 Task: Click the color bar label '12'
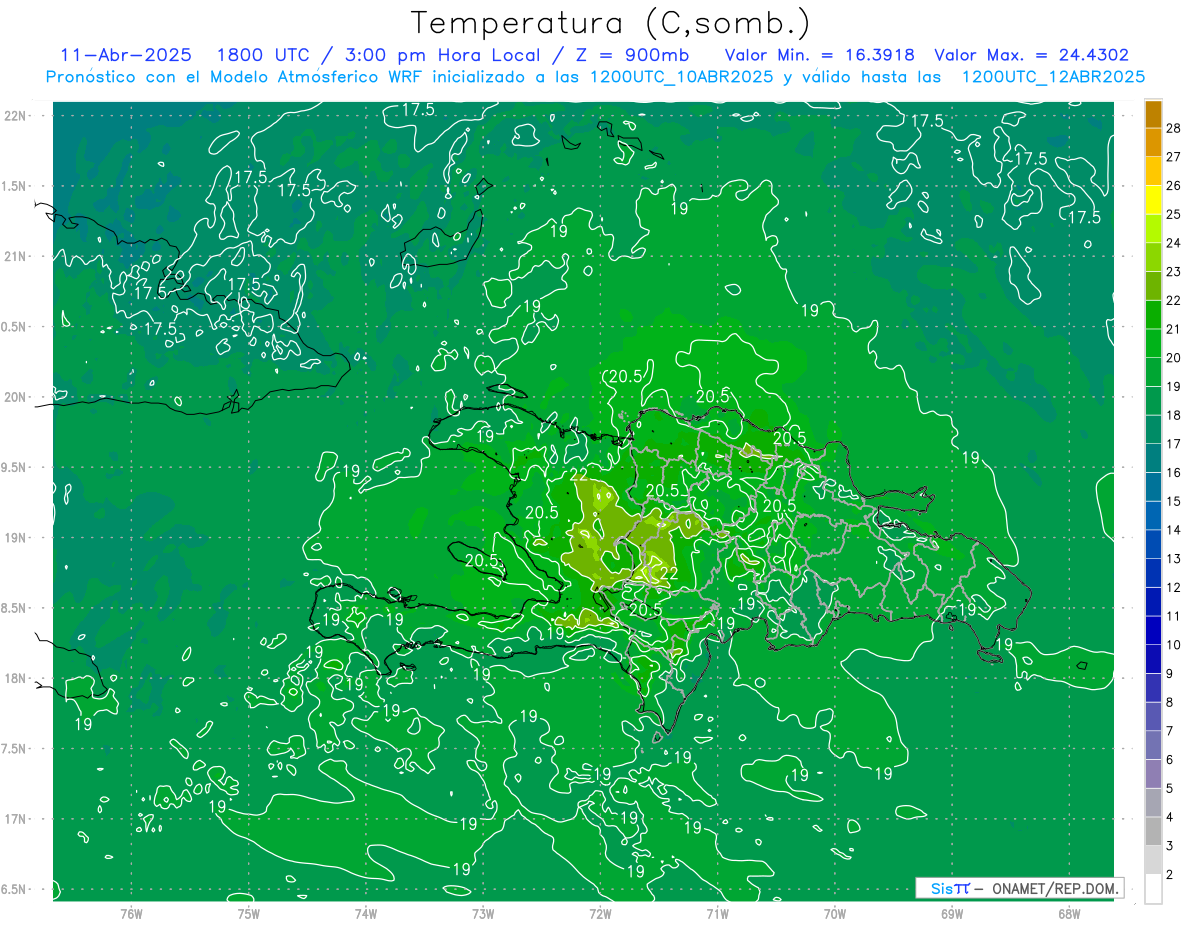pos(1174,587)
